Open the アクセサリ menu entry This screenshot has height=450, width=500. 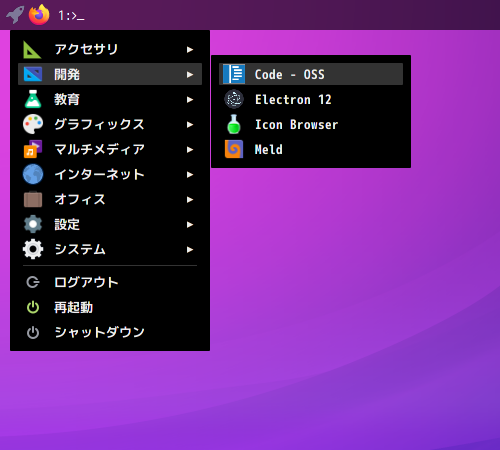(110, 49)
